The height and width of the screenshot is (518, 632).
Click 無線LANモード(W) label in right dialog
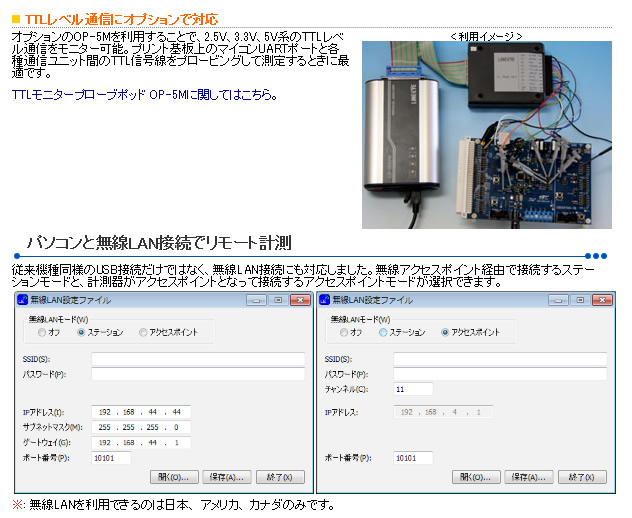pos(360,320)
